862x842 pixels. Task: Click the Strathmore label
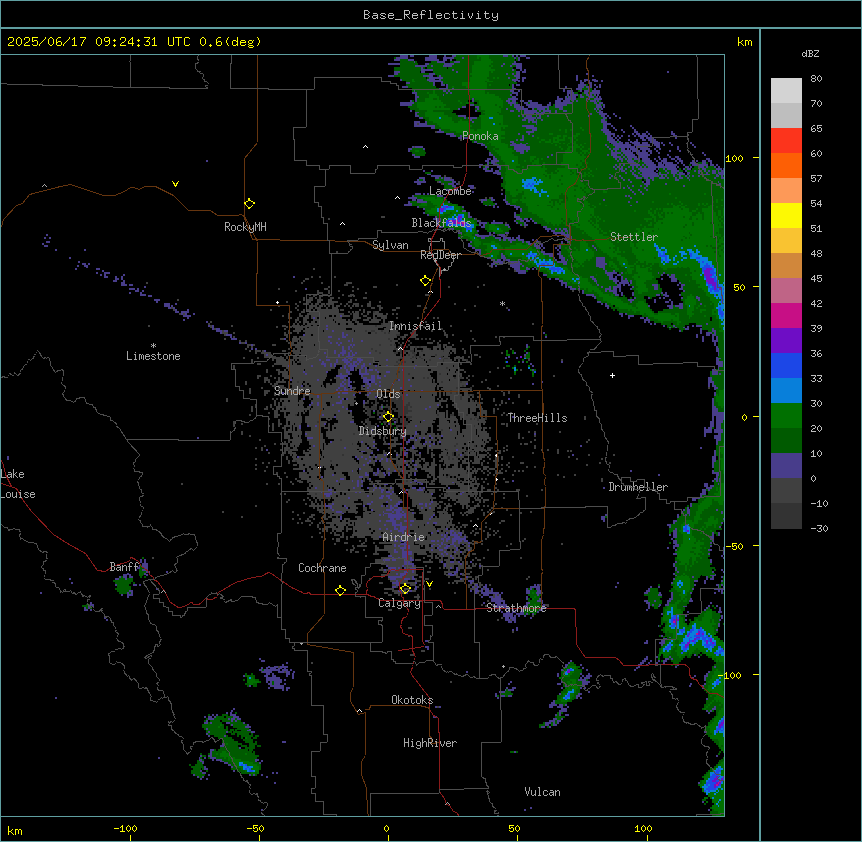point(516,608)
